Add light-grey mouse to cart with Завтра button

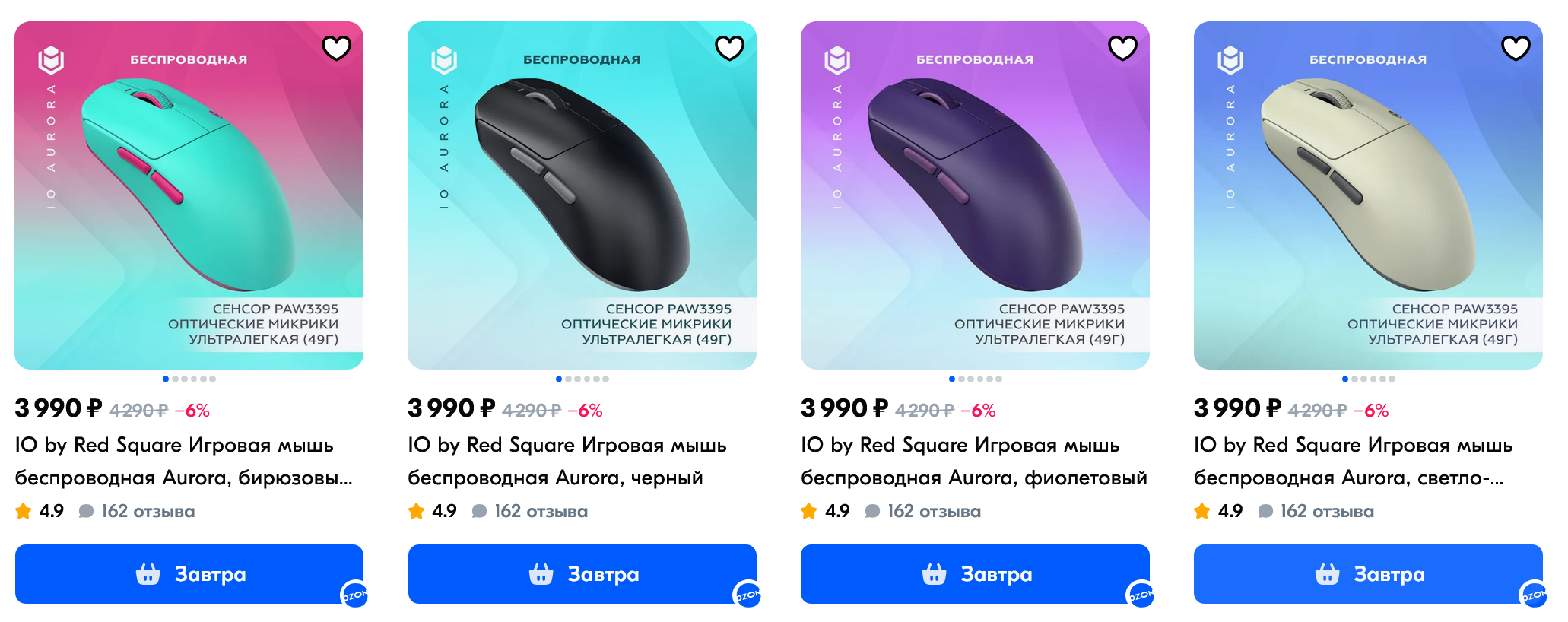click(x=1368, y=574)
